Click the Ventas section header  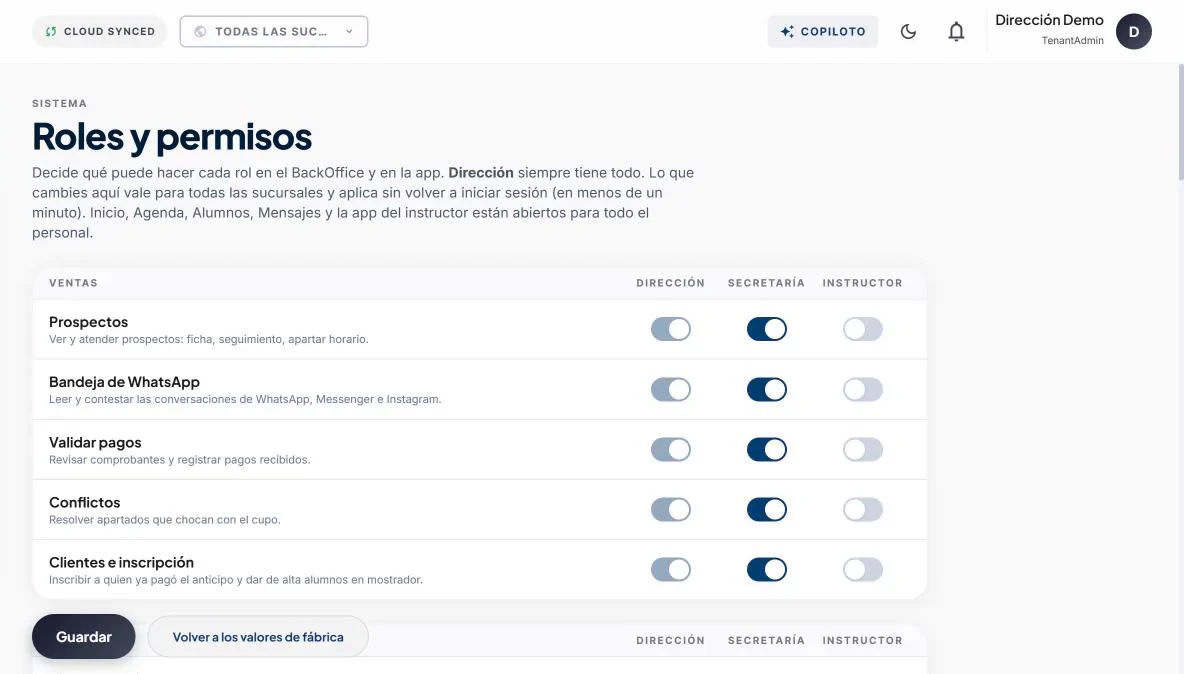[73, 283]
